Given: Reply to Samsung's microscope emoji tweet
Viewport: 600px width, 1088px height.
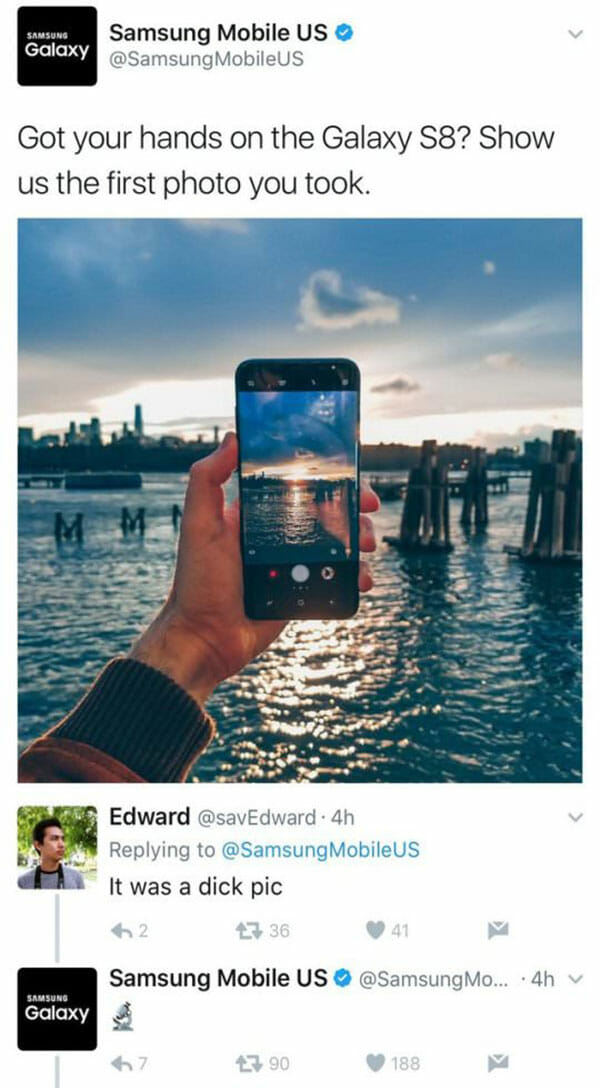Looking at the screenshot, I should coord(121,1062).
